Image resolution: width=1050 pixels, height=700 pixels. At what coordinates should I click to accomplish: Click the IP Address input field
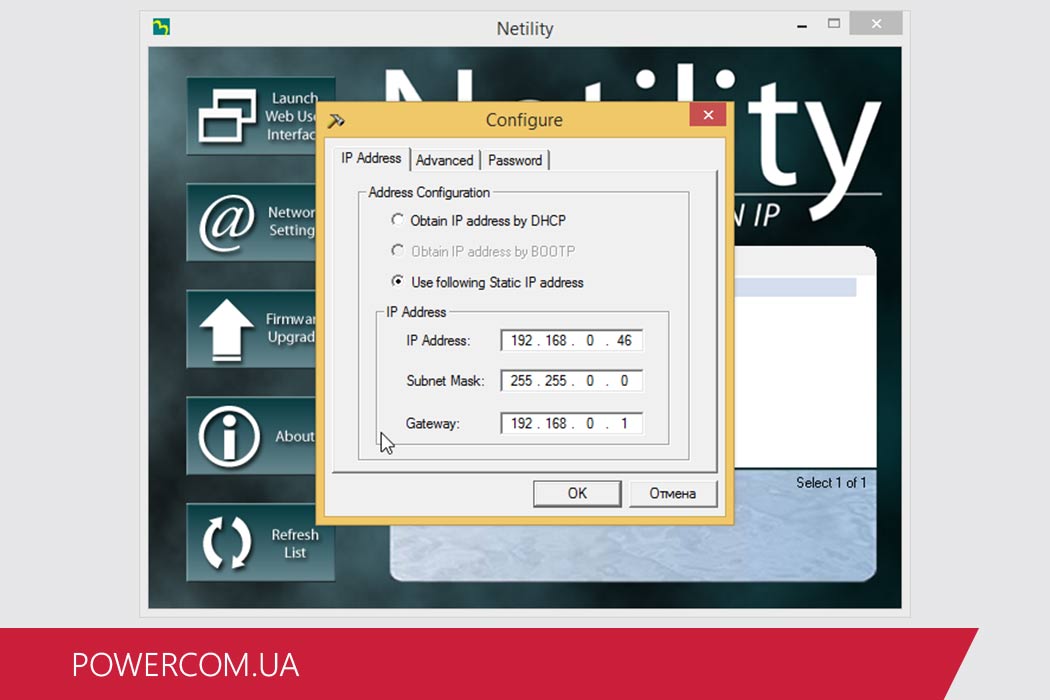pos(571,341)
